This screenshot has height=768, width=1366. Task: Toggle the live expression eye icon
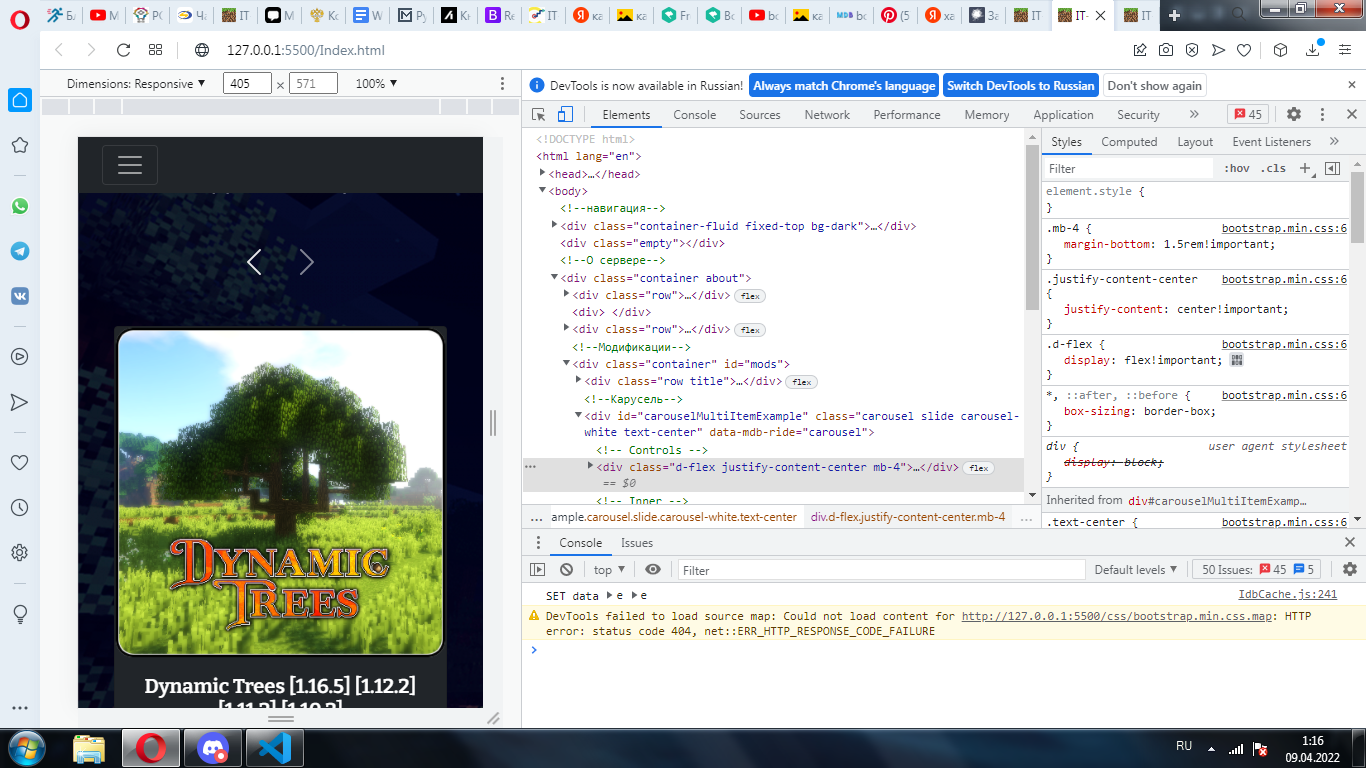click(x=653, y=570)
